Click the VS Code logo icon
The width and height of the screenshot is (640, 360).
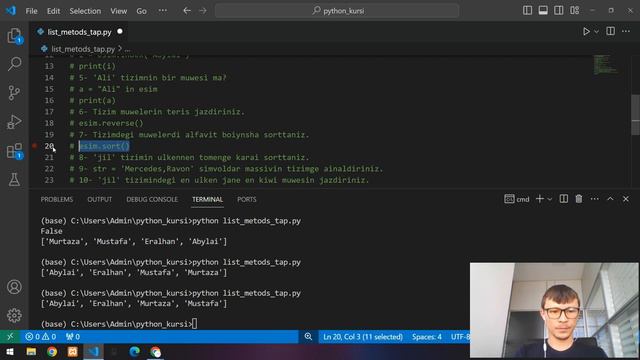click(x=11, y=11)
